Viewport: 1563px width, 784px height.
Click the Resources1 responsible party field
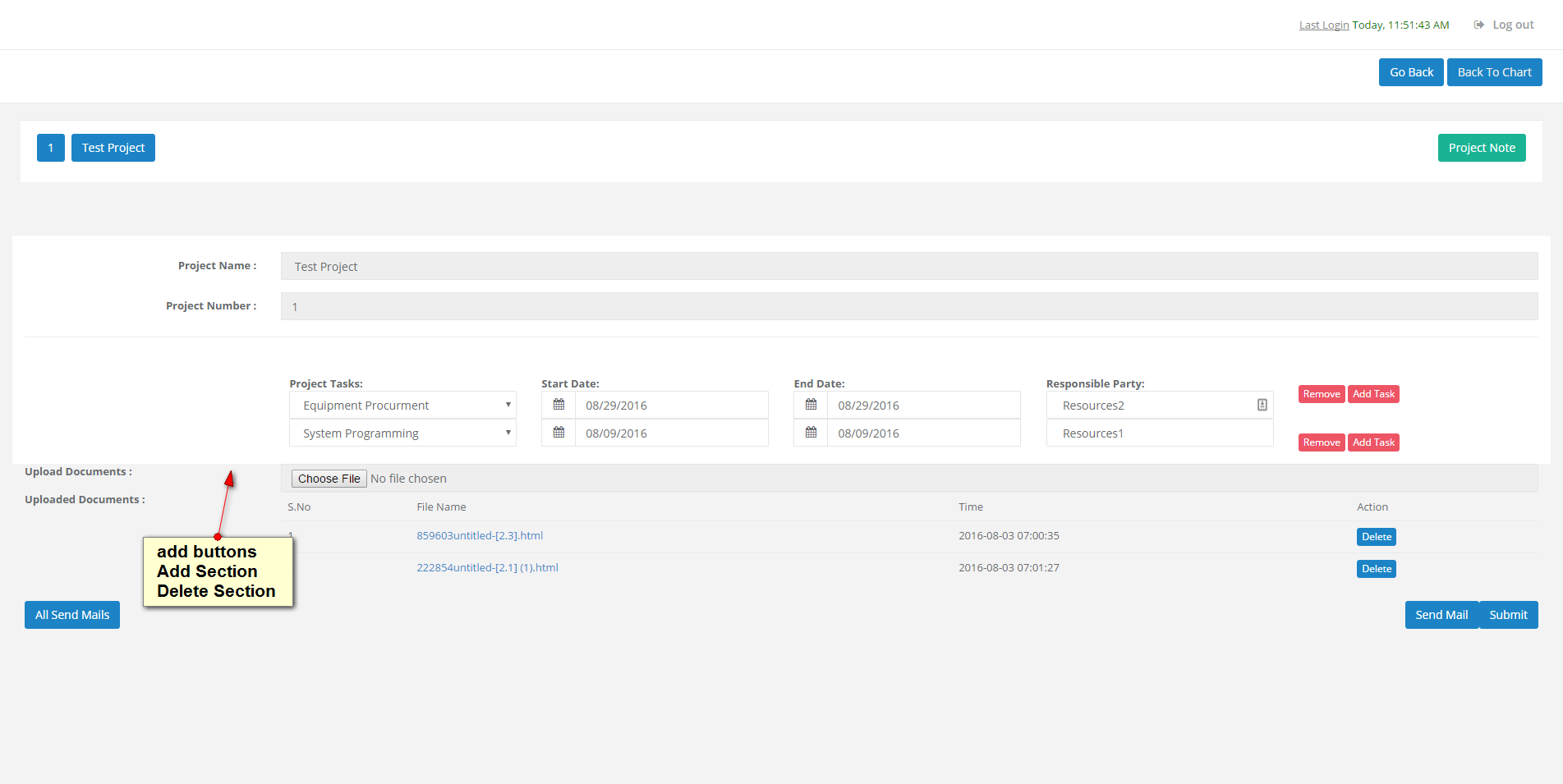point(1160,433)
